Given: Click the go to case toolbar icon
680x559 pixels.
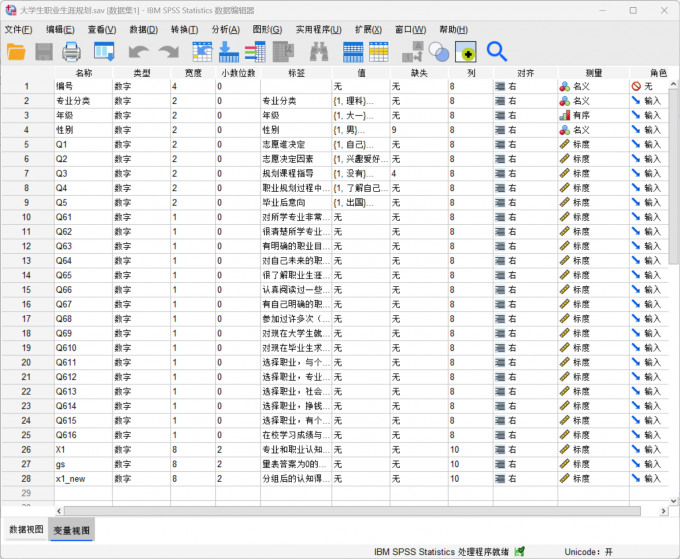Looking at the screenshot, I should 202,51.
